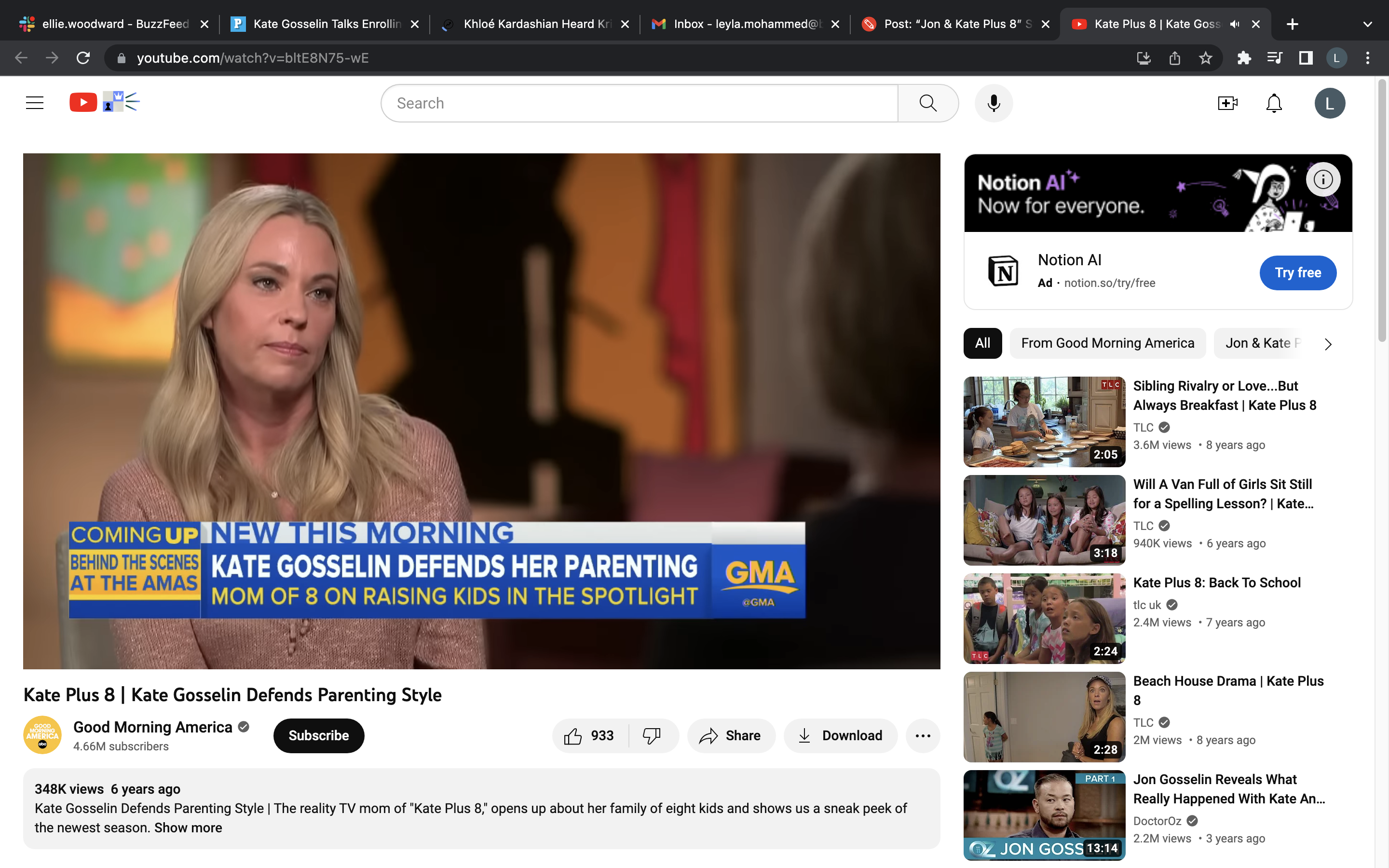
Task: Open the YouTube guide hamburger menu
Action: click(x=34, y=103)
